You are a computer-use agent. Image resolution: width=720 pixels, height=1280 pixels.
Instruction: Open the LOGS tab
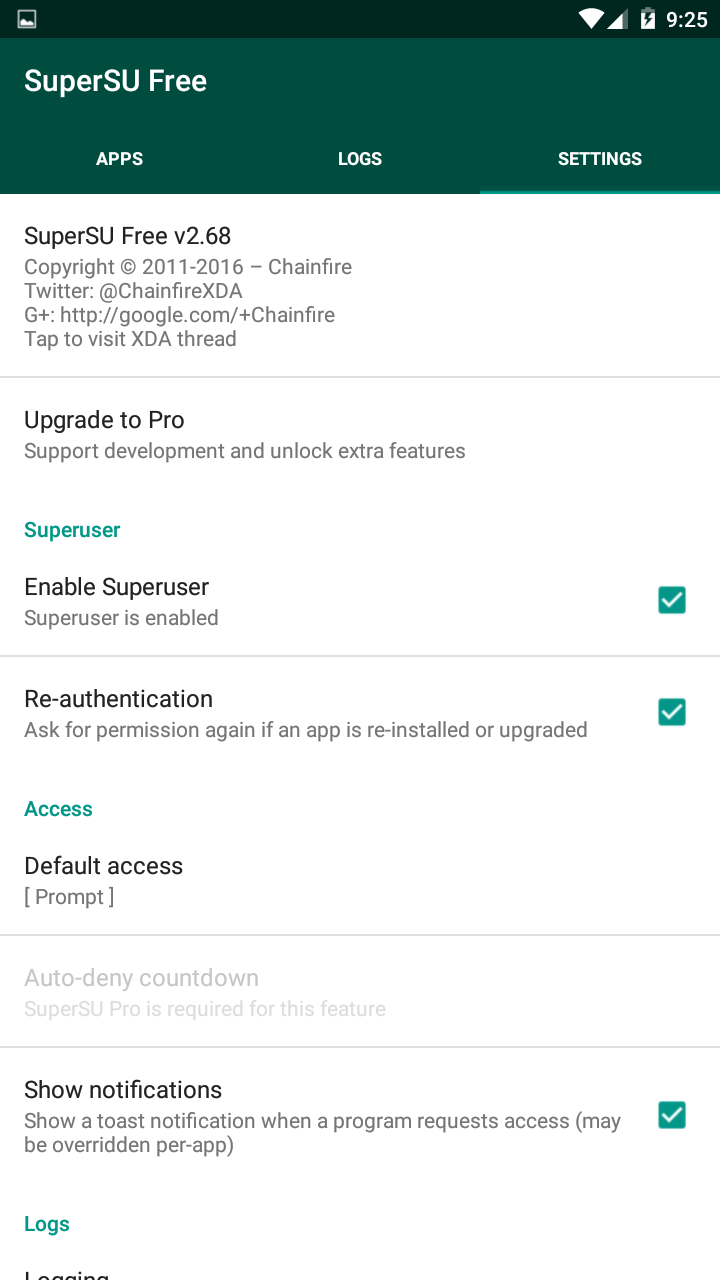(360, 159)
